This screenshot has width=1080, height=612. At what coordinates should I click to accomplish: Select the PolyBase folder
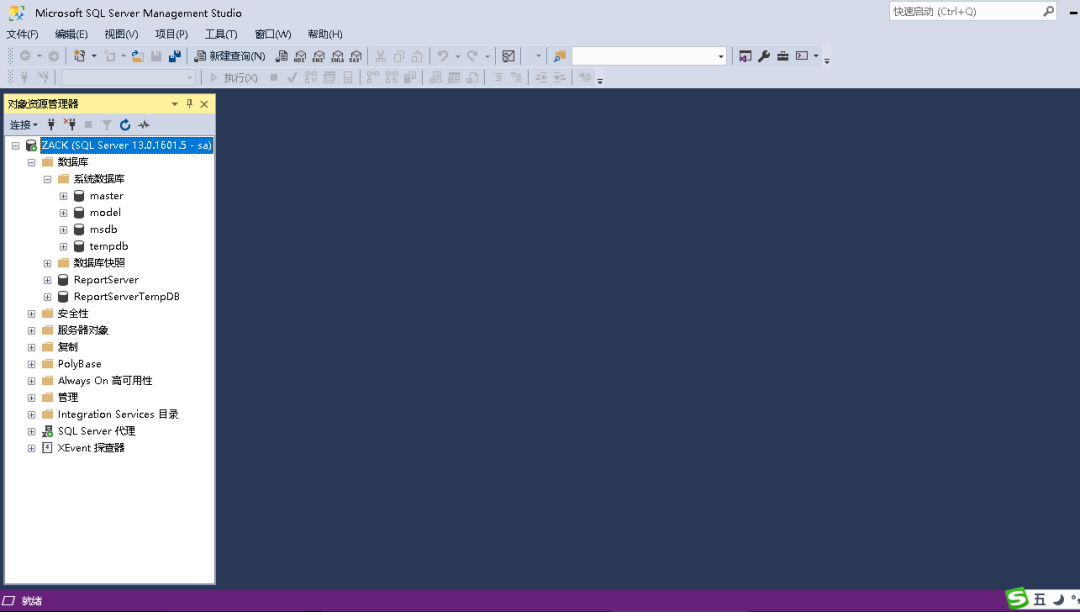[x=79, y=364]
